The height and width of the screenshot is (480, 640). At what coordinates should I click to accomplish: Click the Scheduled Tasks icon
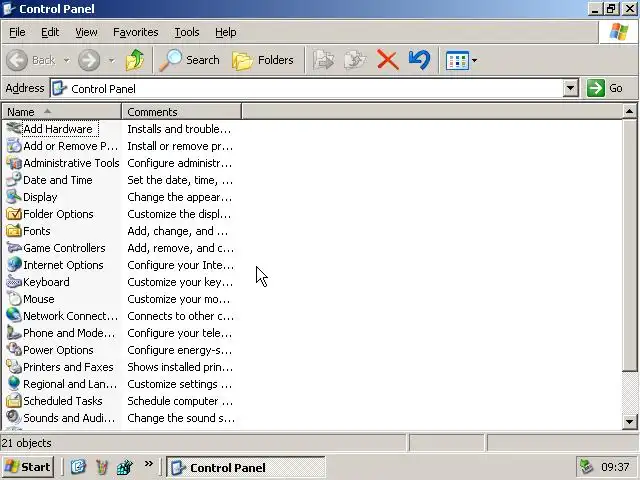14,401
